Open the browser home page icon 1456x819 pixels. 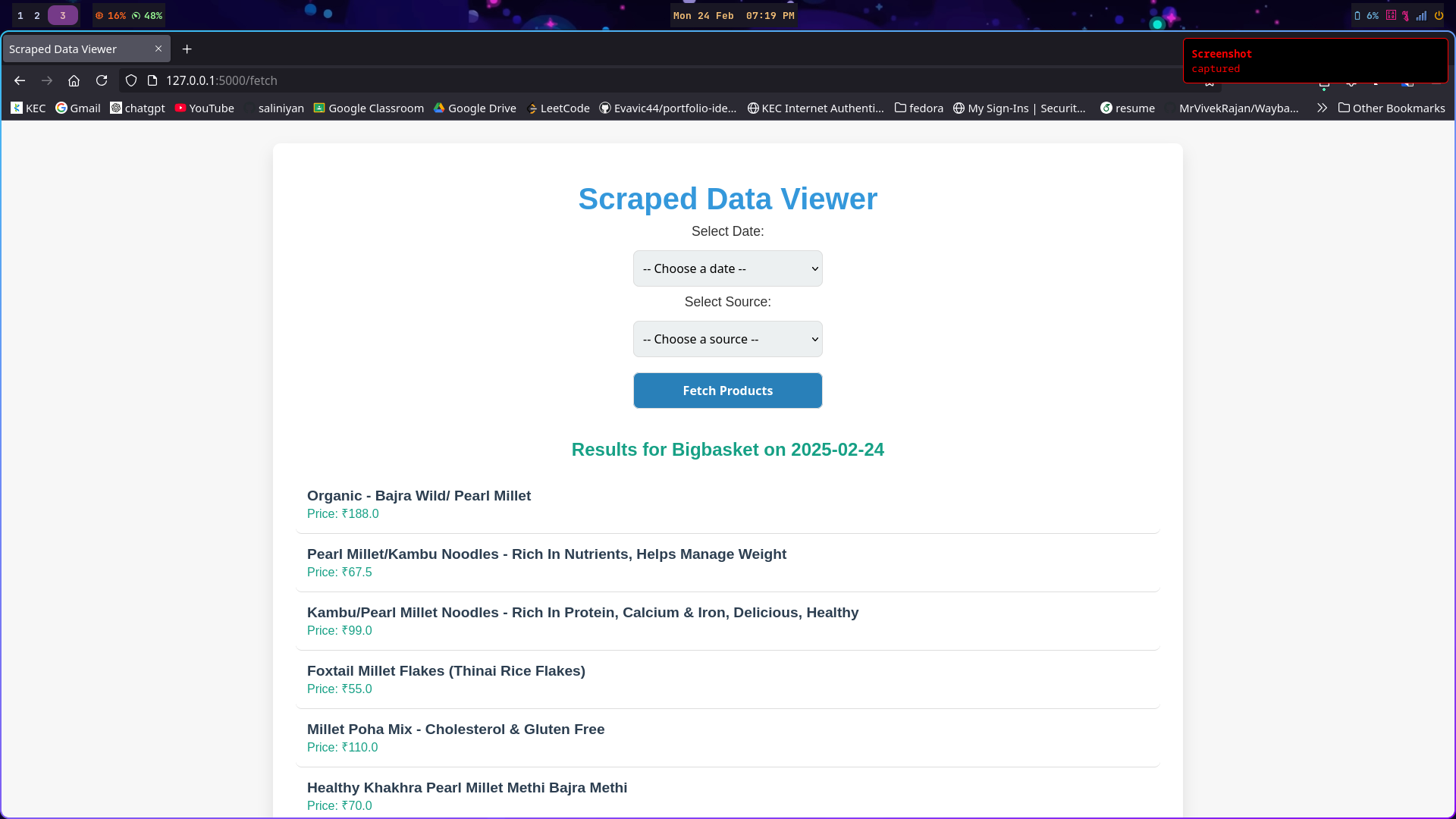click(74, 80)
